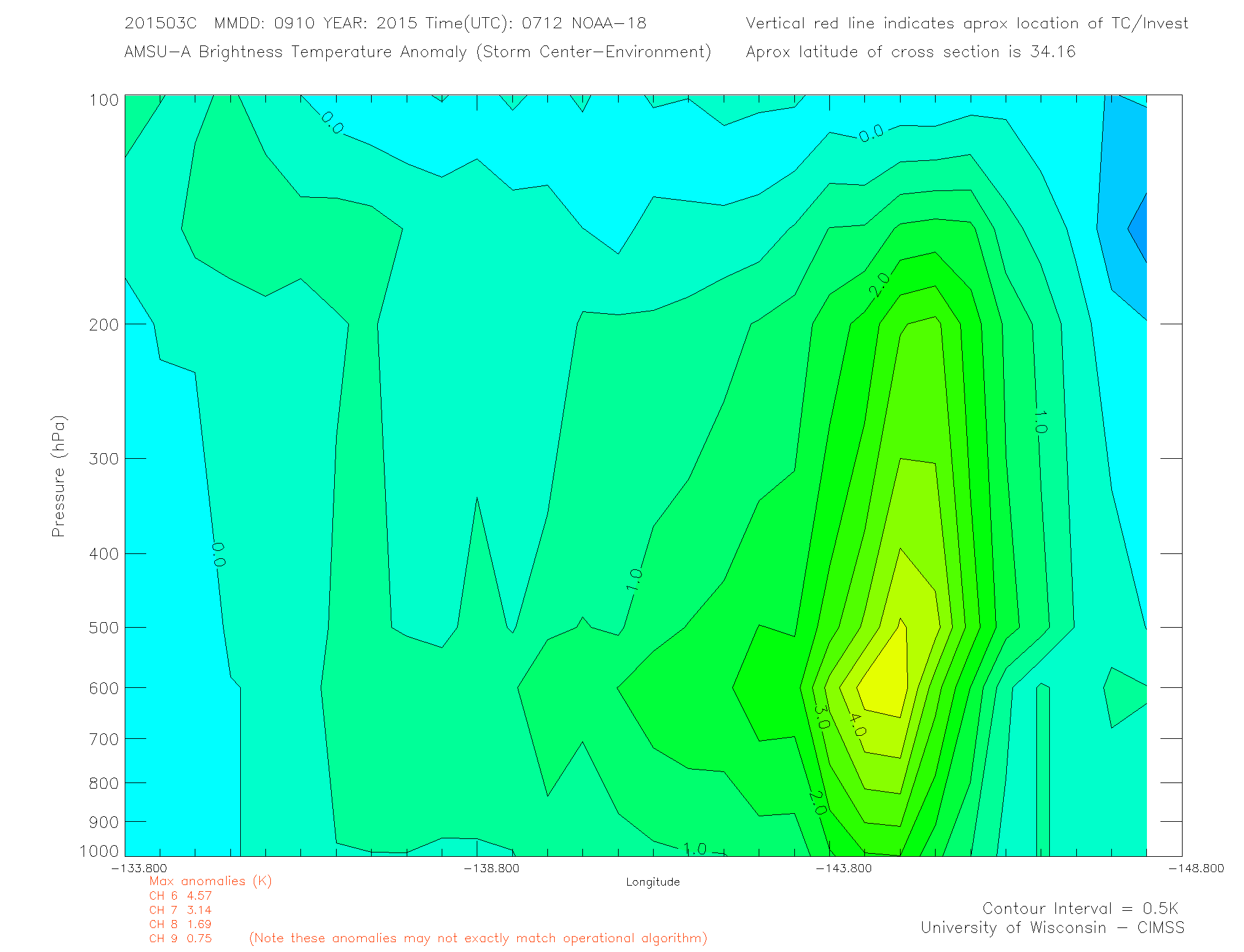Click the Max anomalies (K) heading
The width and height of the screenshot is (1244, 952).
tap(210, 881)
